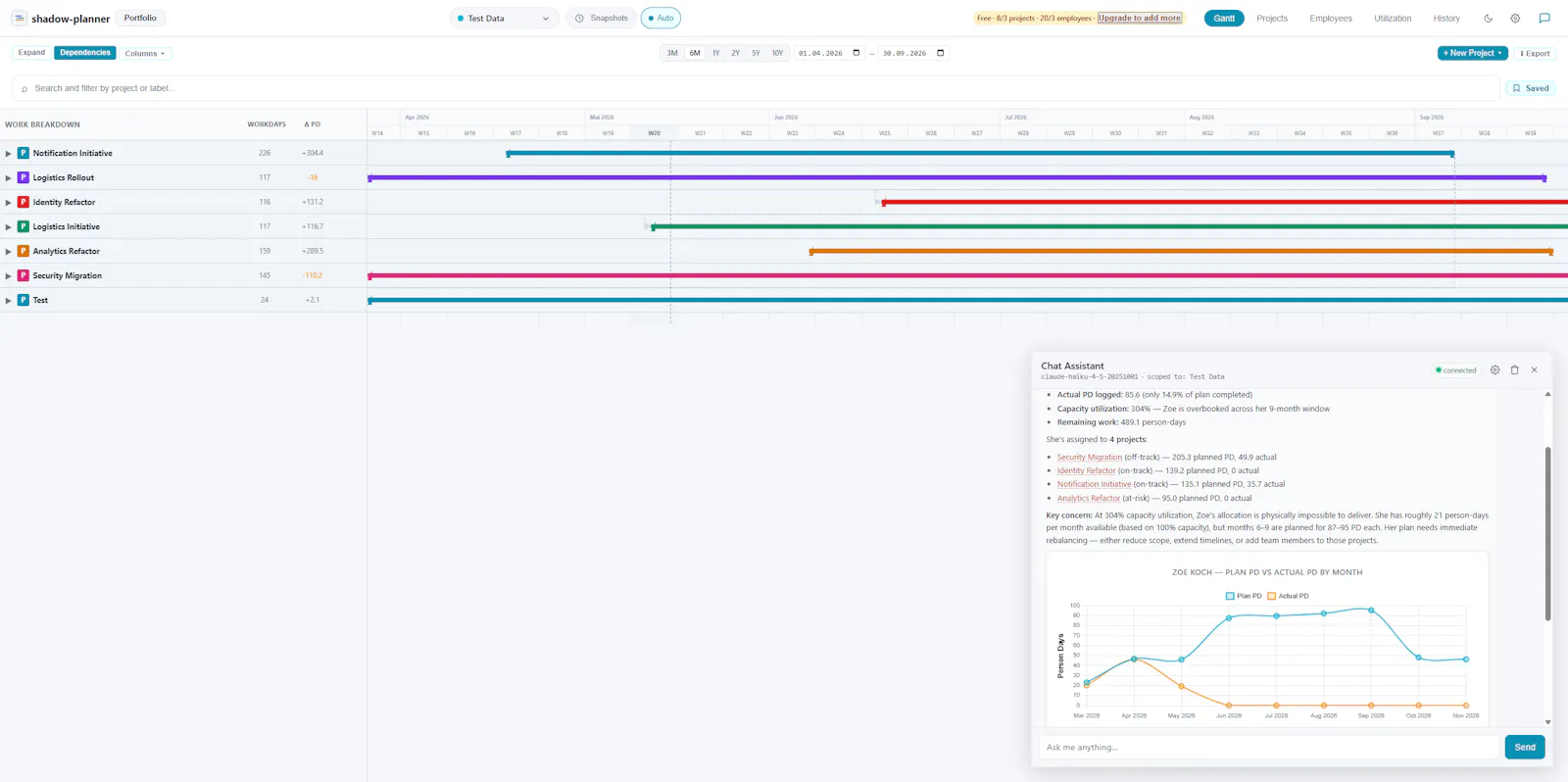Click the Expand button
This screenshot has width=1568, height=782.
pyautogui.click(x=31, y=53)
